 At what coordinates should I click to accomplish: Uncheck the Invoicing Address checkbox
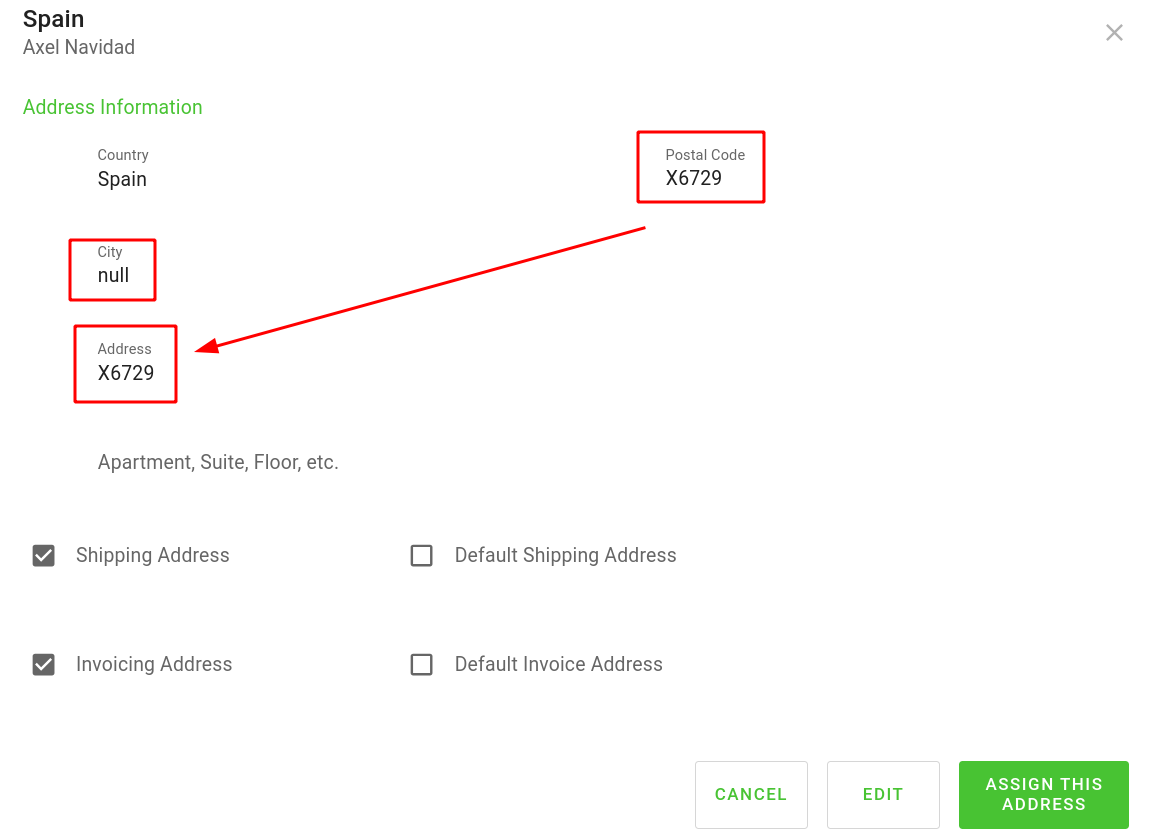pos(43,665)
